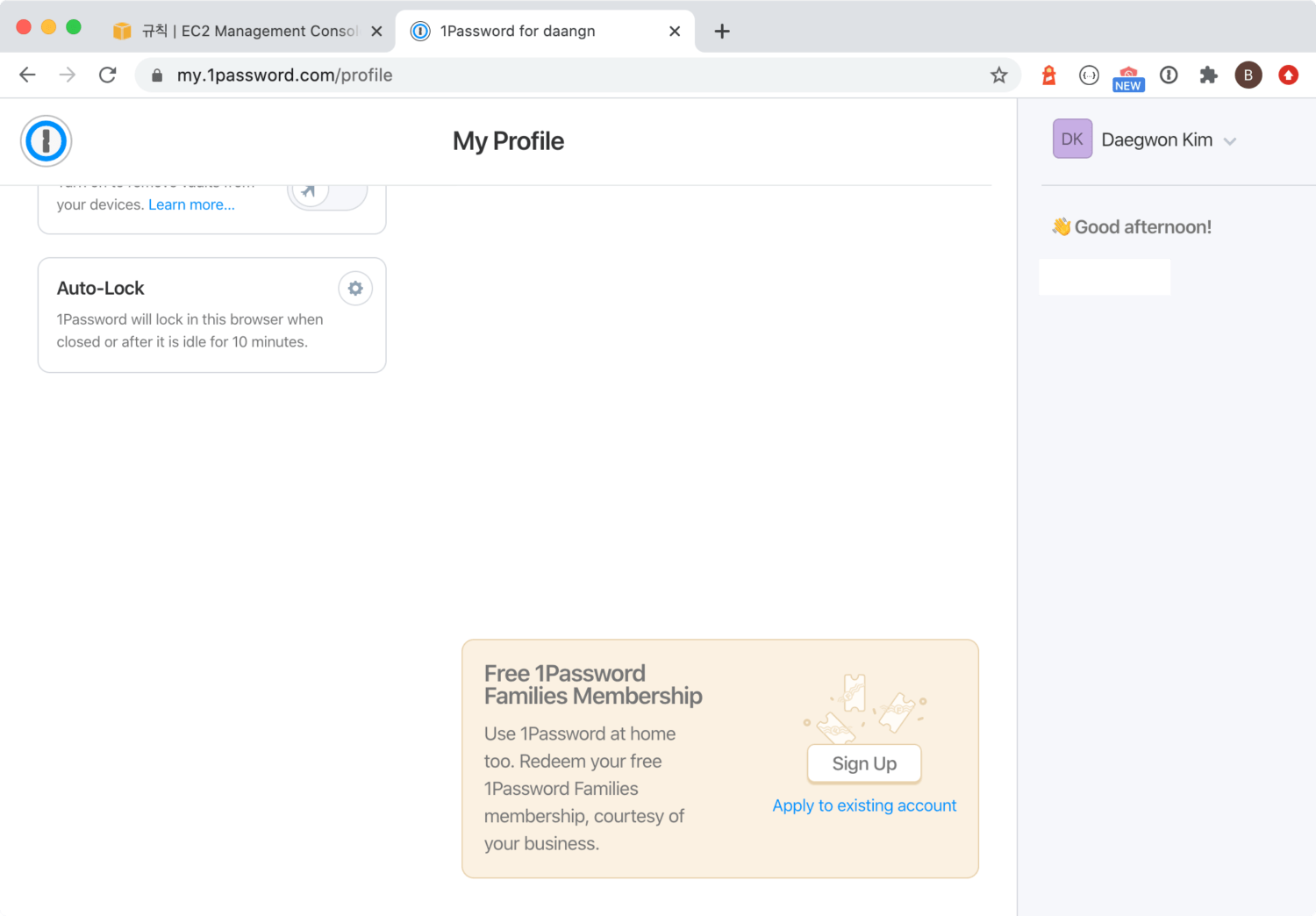Open the 1Password browser extension icon
The width and height of the screenshot is (1316, 916).
pyautogui.click(x=1169, y=75)
